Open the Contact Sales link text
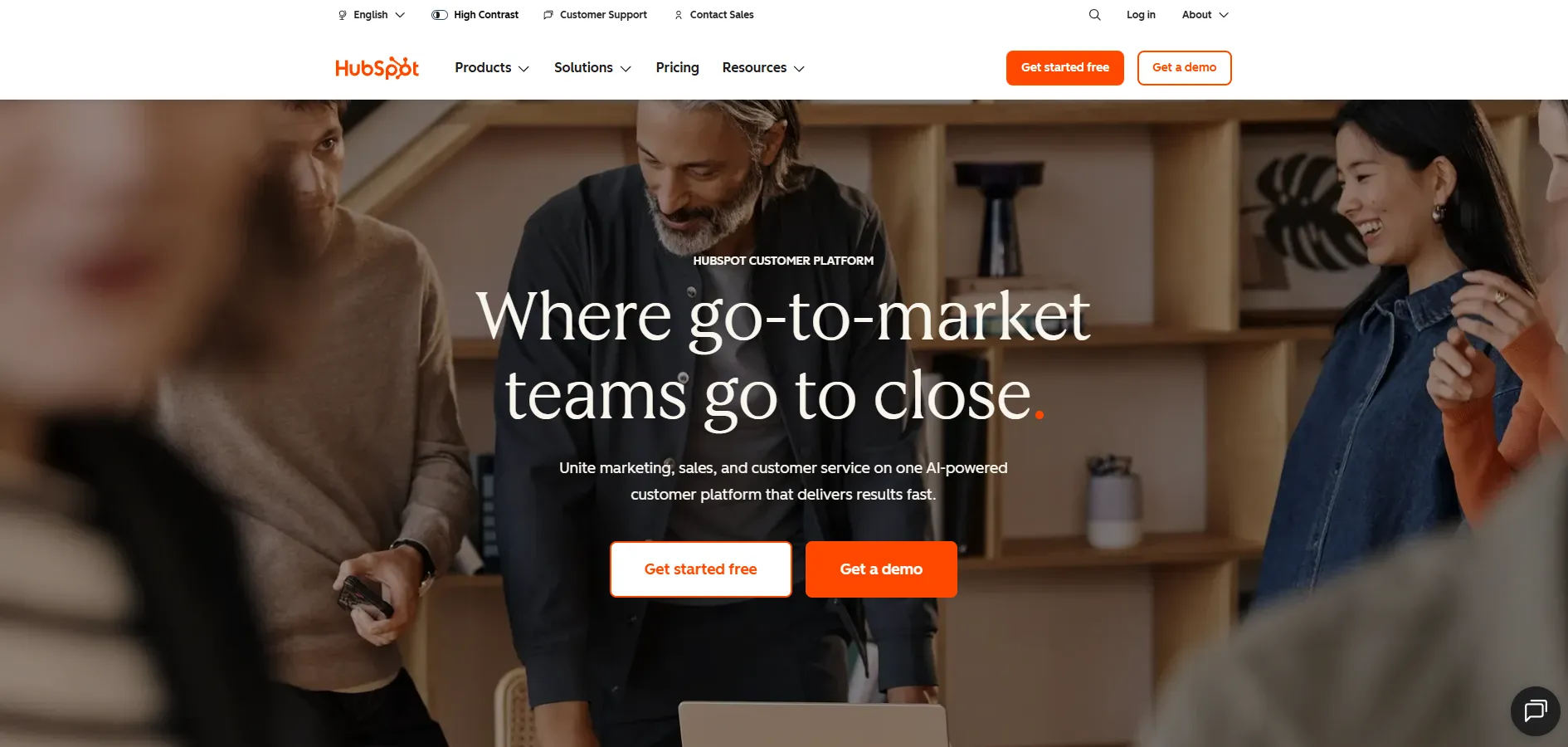1568x747 pixels. 722,15
